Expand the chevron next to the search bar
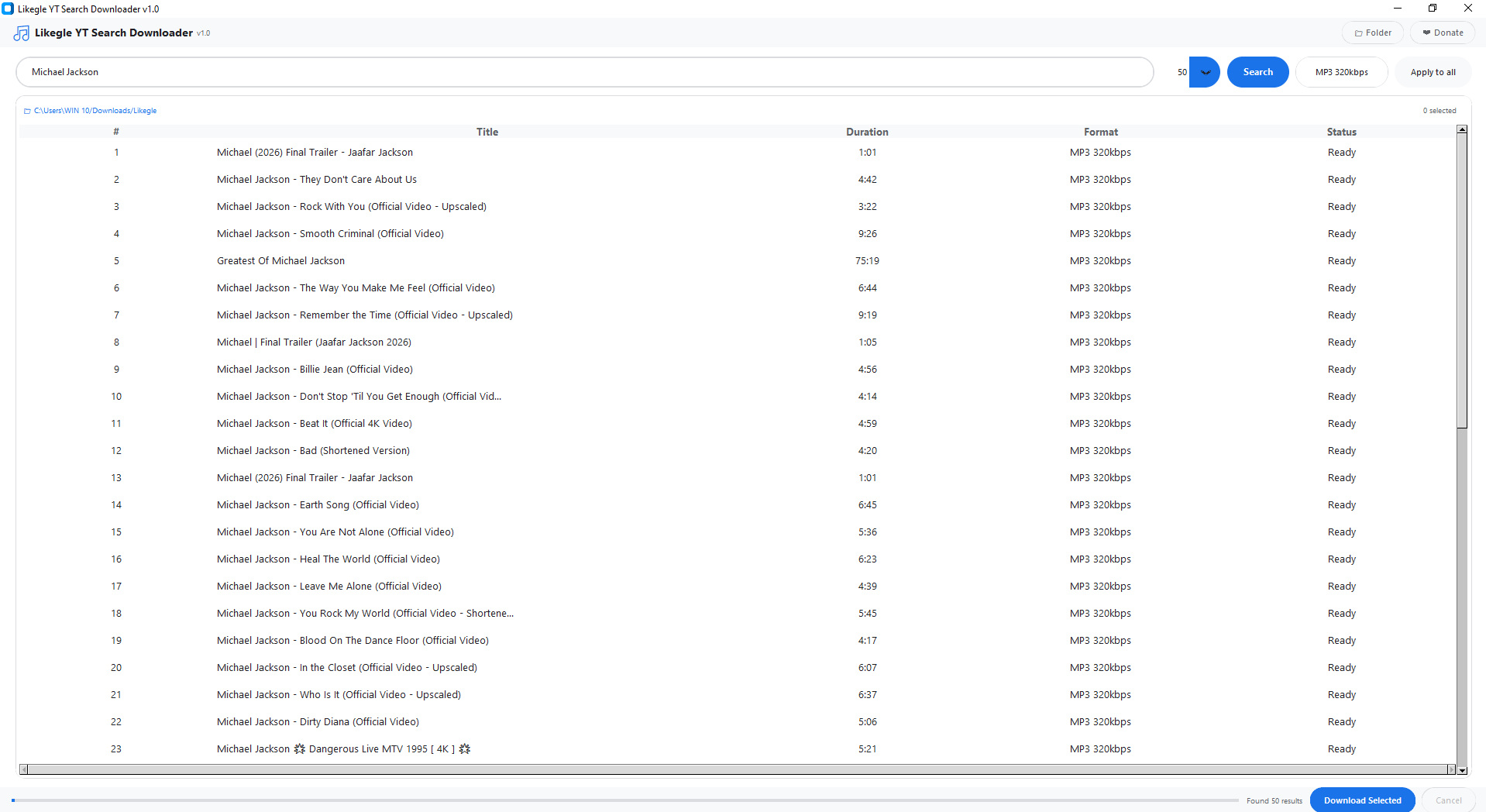 click(1204, 71)
